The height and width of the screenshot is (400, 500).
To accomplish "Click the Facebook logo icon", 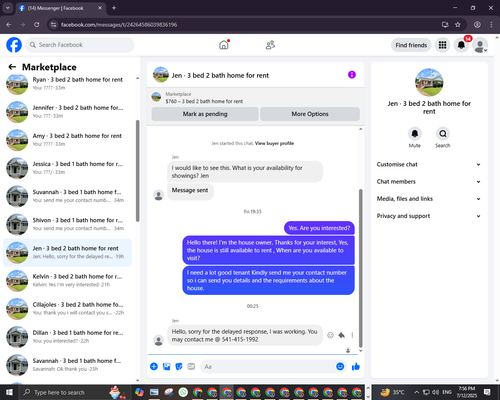I will point(14,45).
